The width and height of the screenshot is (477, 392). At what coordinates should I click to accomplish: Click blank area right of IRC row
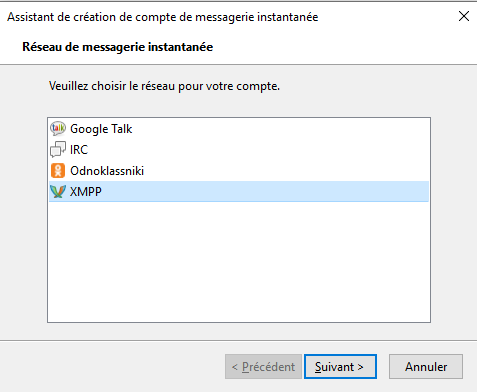tap(258, 150)
